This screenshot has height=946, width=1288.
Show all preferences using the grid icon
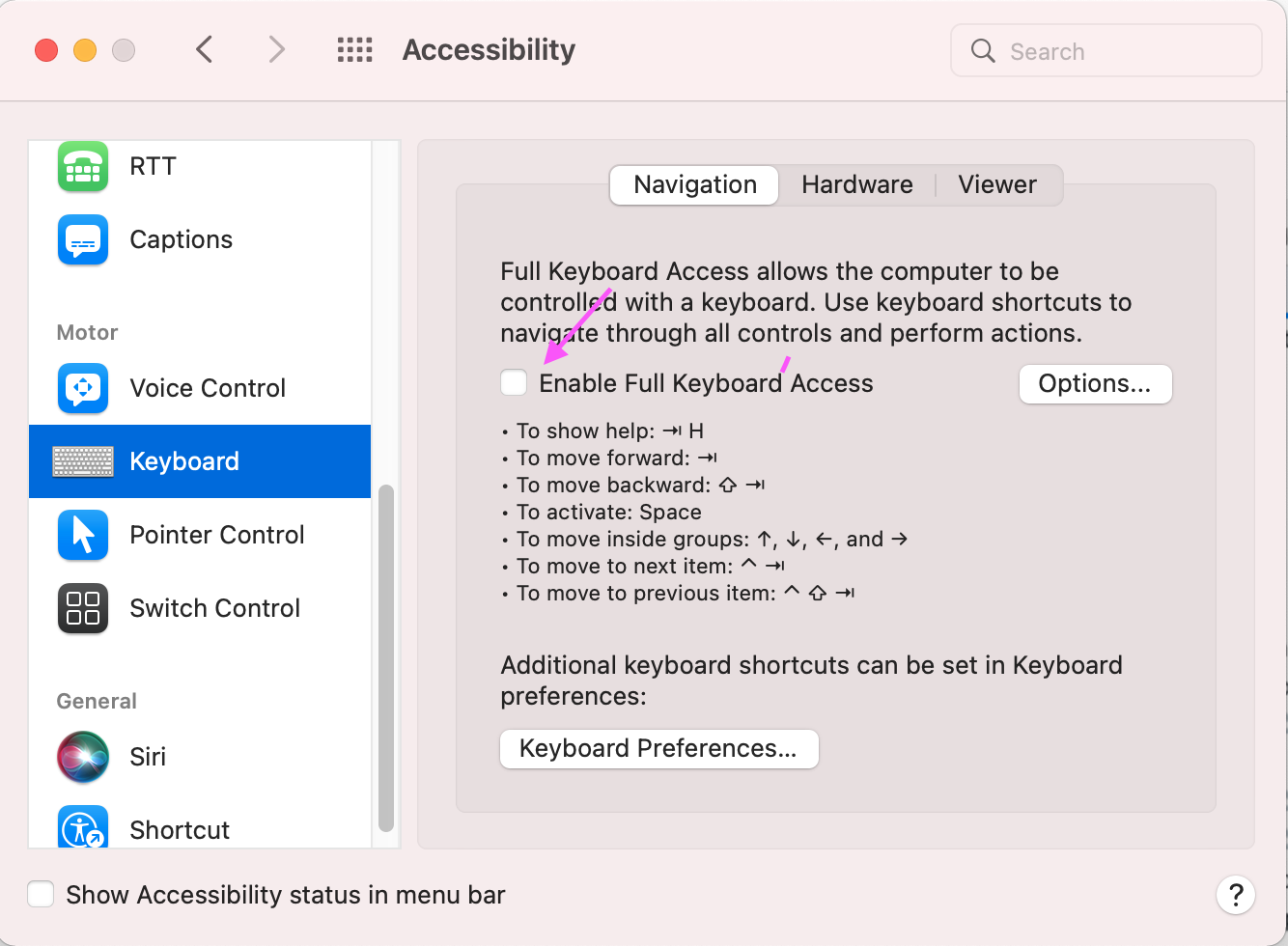pyautogui.click(x=354, y=50)
